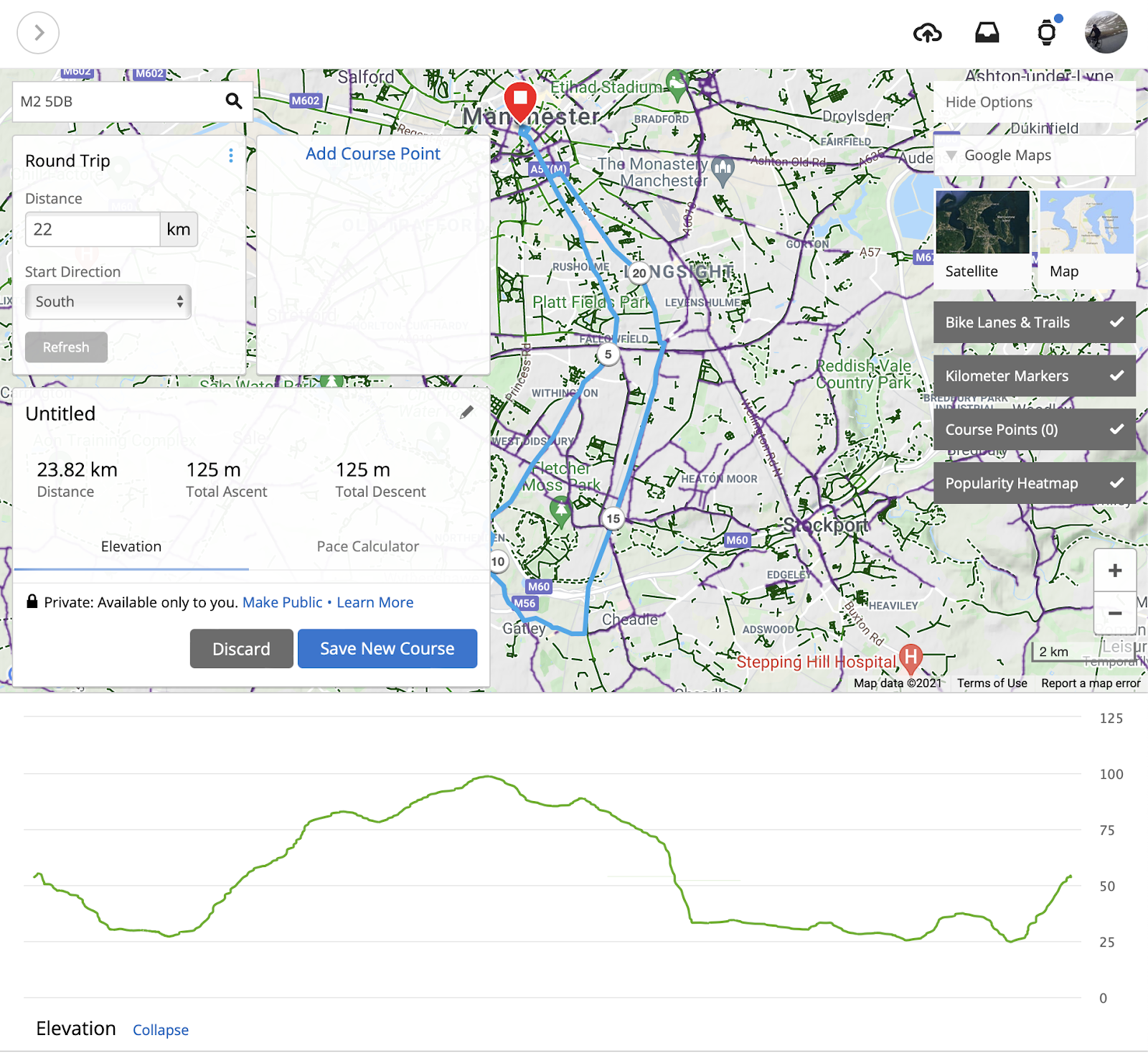Click the 125 m Total Ascent value
The width and height of the screenshot is (1148, 1053).
(213, 470)
